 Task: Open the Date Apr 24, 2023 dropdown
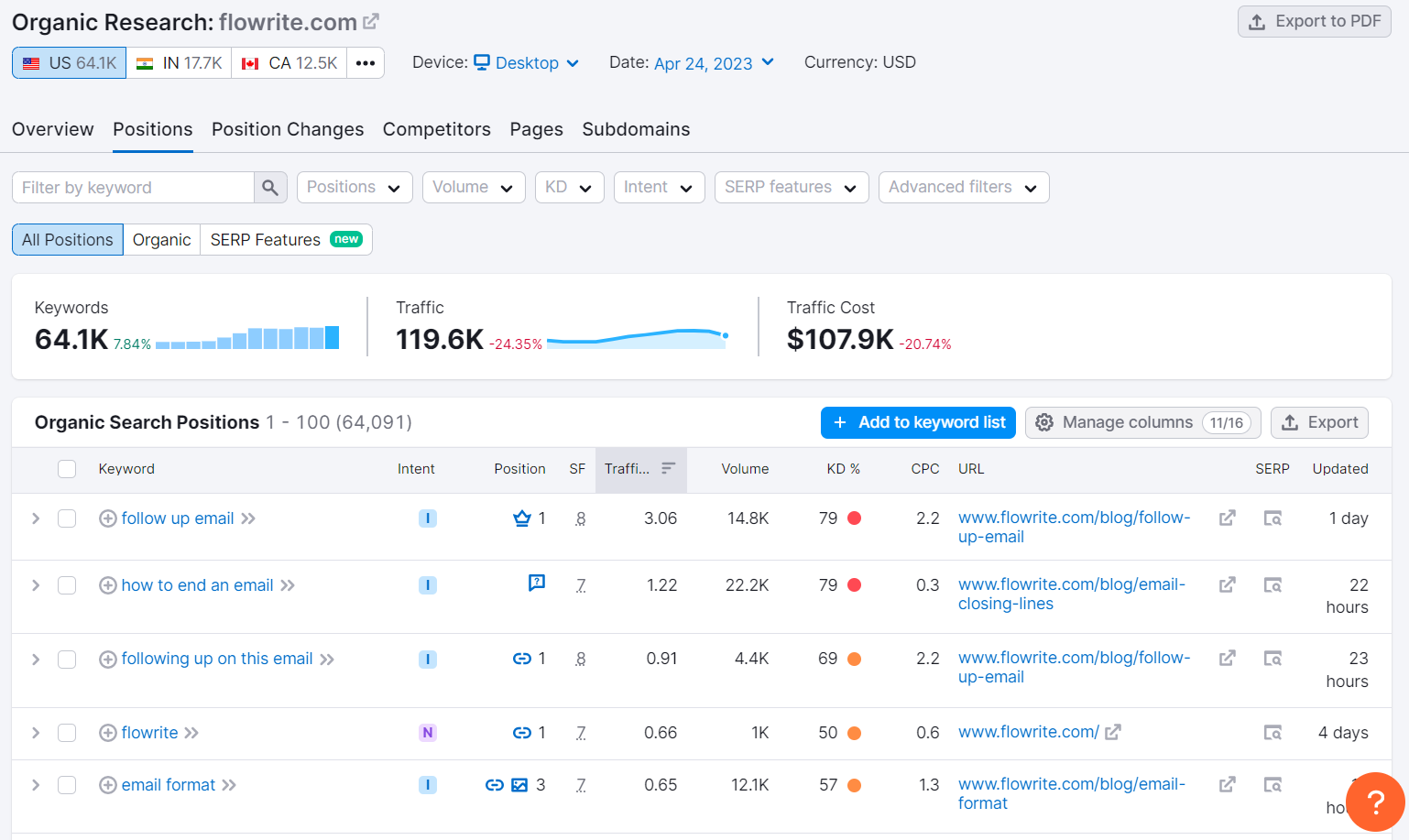(x=715, y=63)
